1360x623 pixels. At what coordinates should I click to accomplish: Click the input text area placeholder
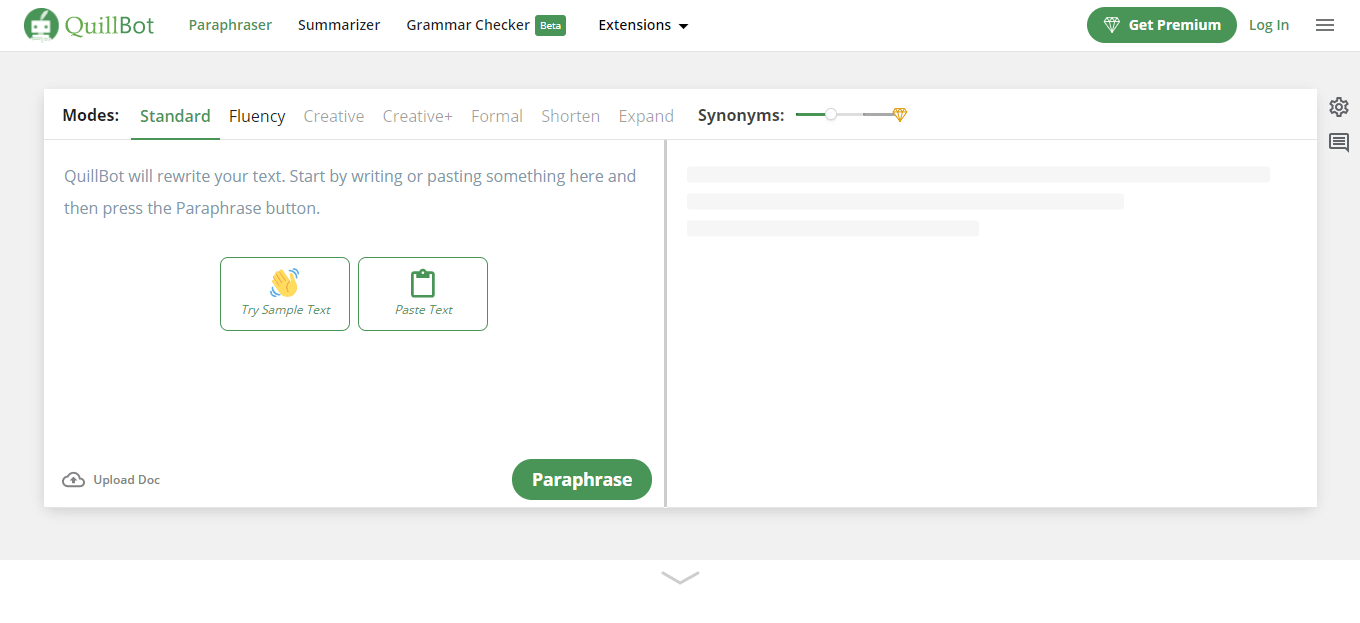(350, 192)
